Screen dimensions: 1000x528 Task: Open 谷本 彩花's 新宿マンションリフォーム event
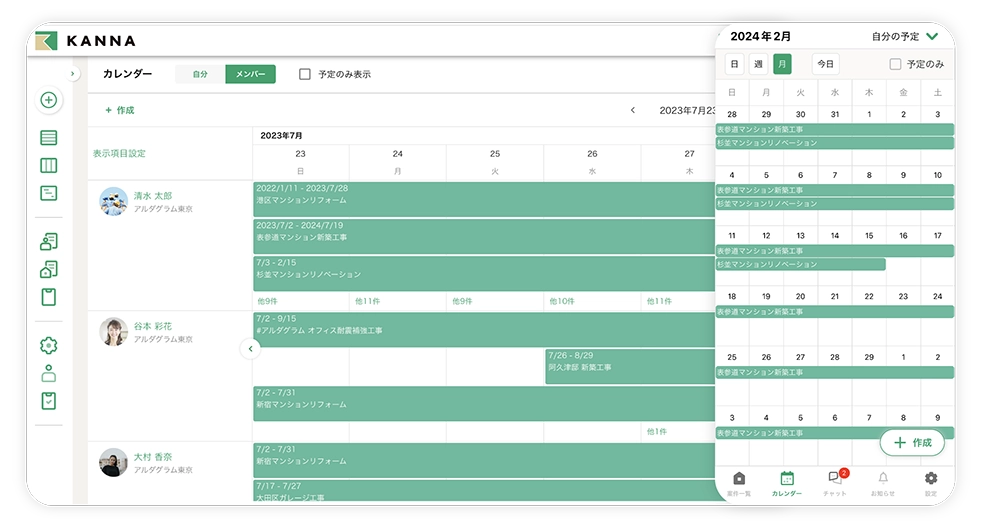pos(483,404)
